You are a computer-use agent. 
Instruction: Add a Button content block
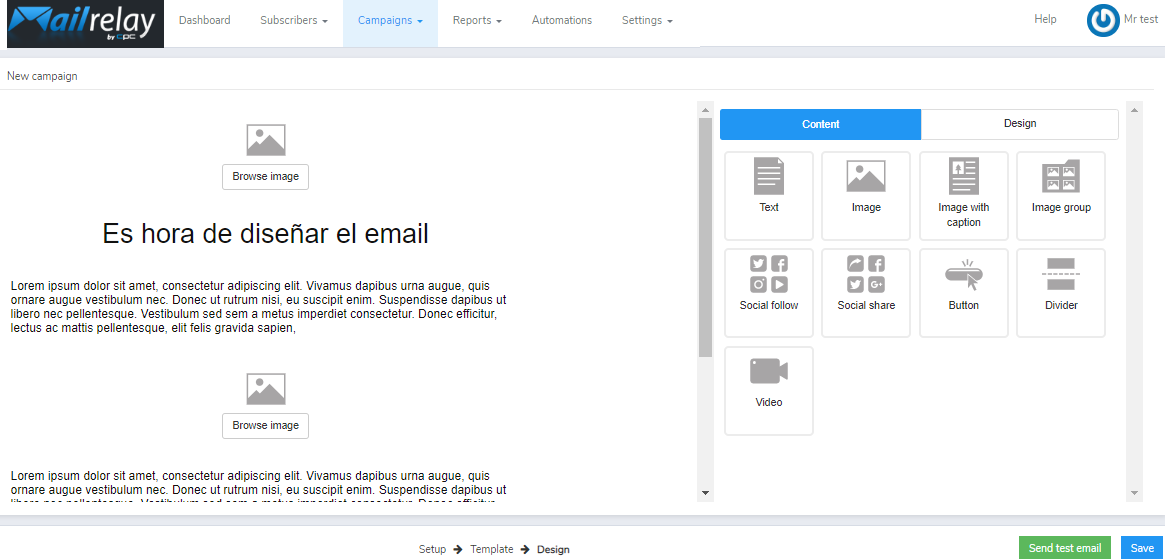(x=964, y=293)
